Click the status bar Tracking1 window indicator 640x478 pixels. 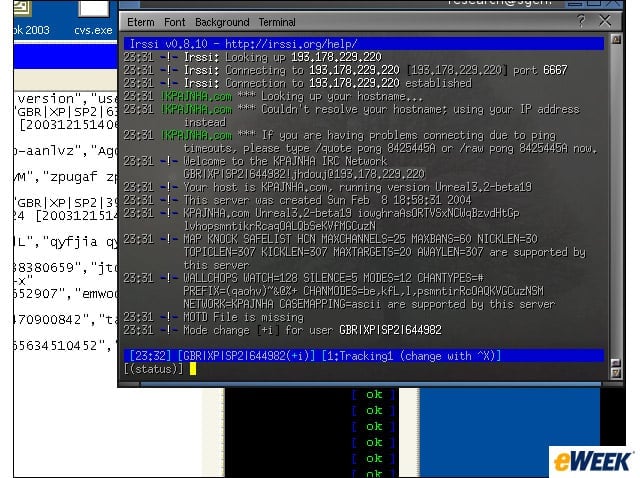[x=411, y=356]
